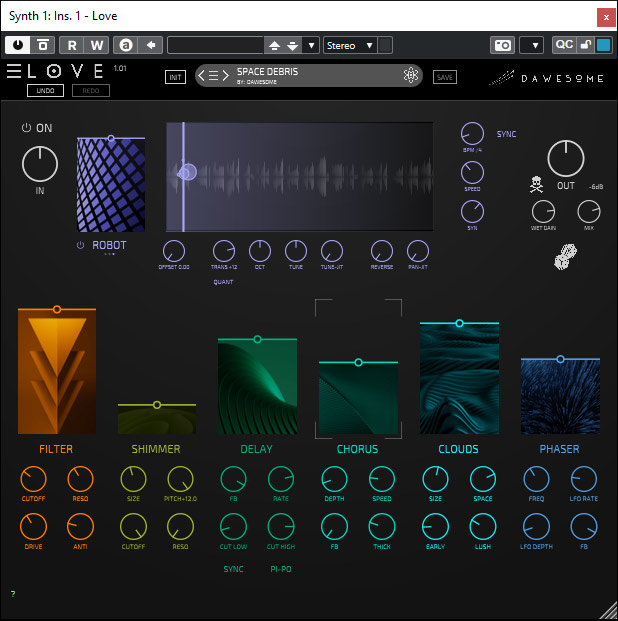
Task: Click the help question mark icon
Action: [x=13, y=594]
